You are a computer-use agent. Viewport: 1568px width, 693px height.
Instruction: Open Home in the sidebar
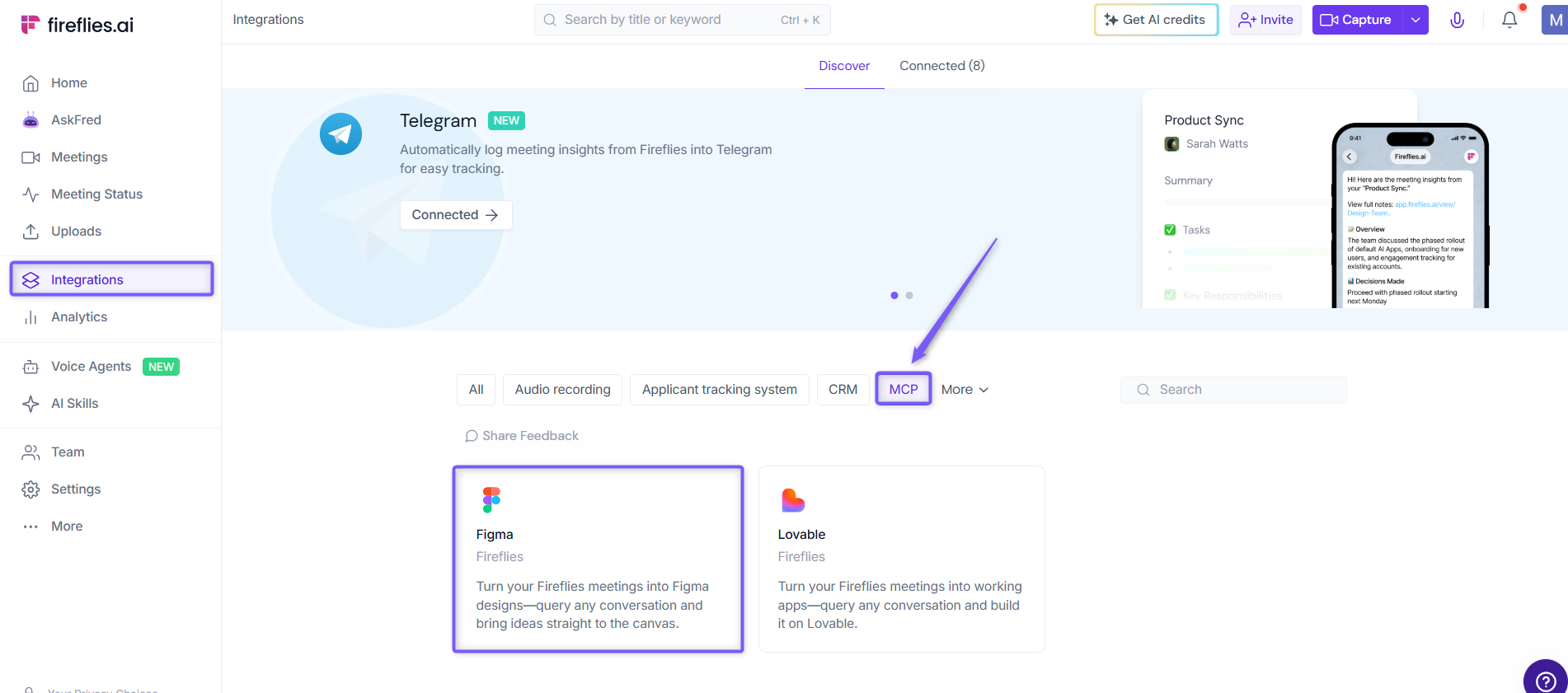click(x=69, y=82)
